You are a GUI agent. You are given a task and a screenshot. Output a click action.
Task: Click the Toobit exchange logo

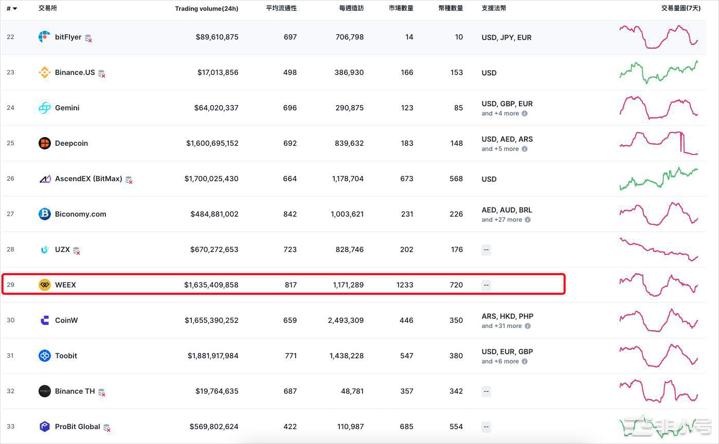point(44,355)
